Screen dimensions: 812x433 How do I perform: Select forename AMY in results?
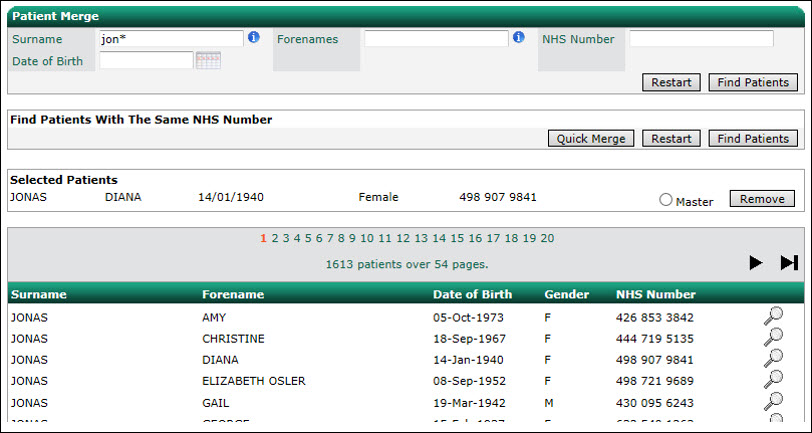click(214, 317)
